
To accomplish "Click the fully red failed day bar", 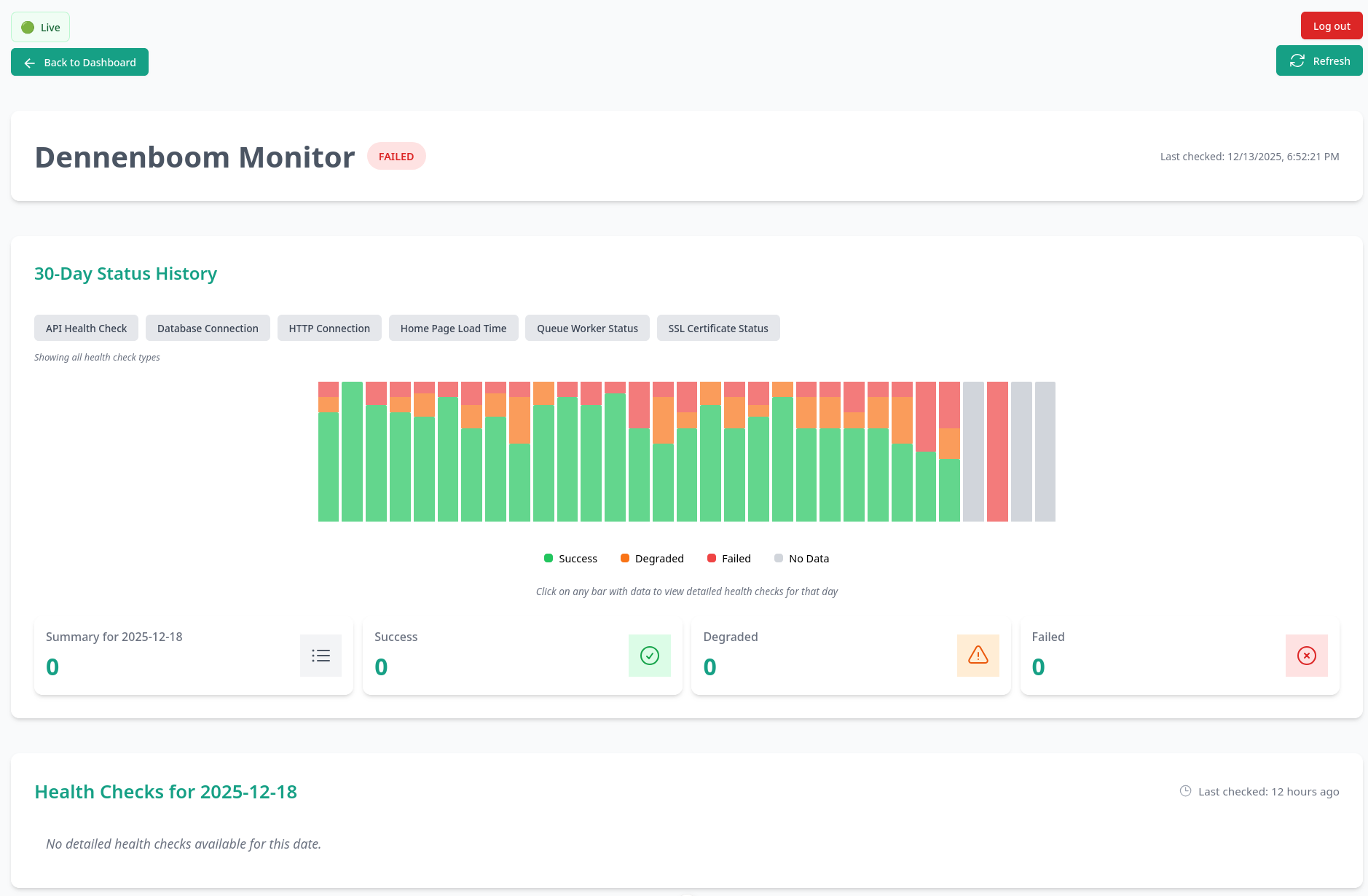I will 997,452.
